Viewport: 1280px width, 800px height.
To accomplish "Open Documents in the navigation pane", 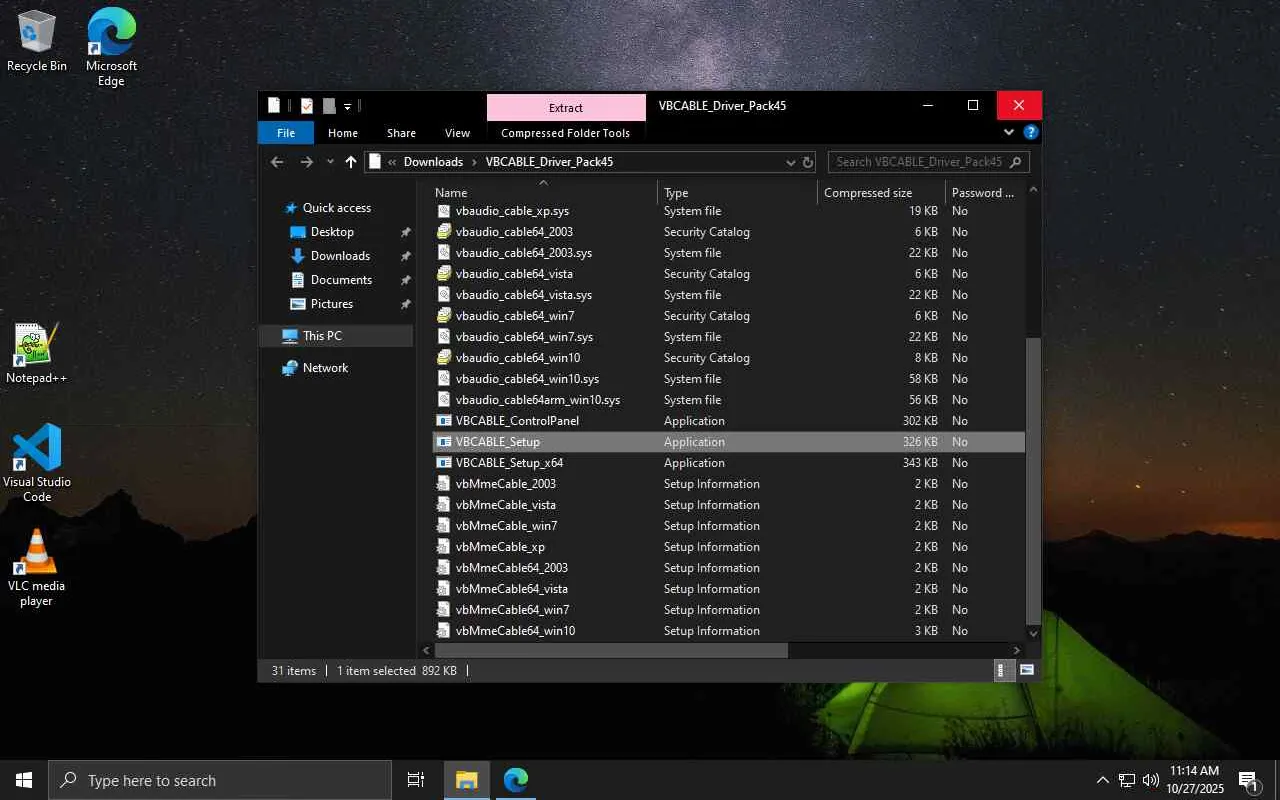I will 341,280.
